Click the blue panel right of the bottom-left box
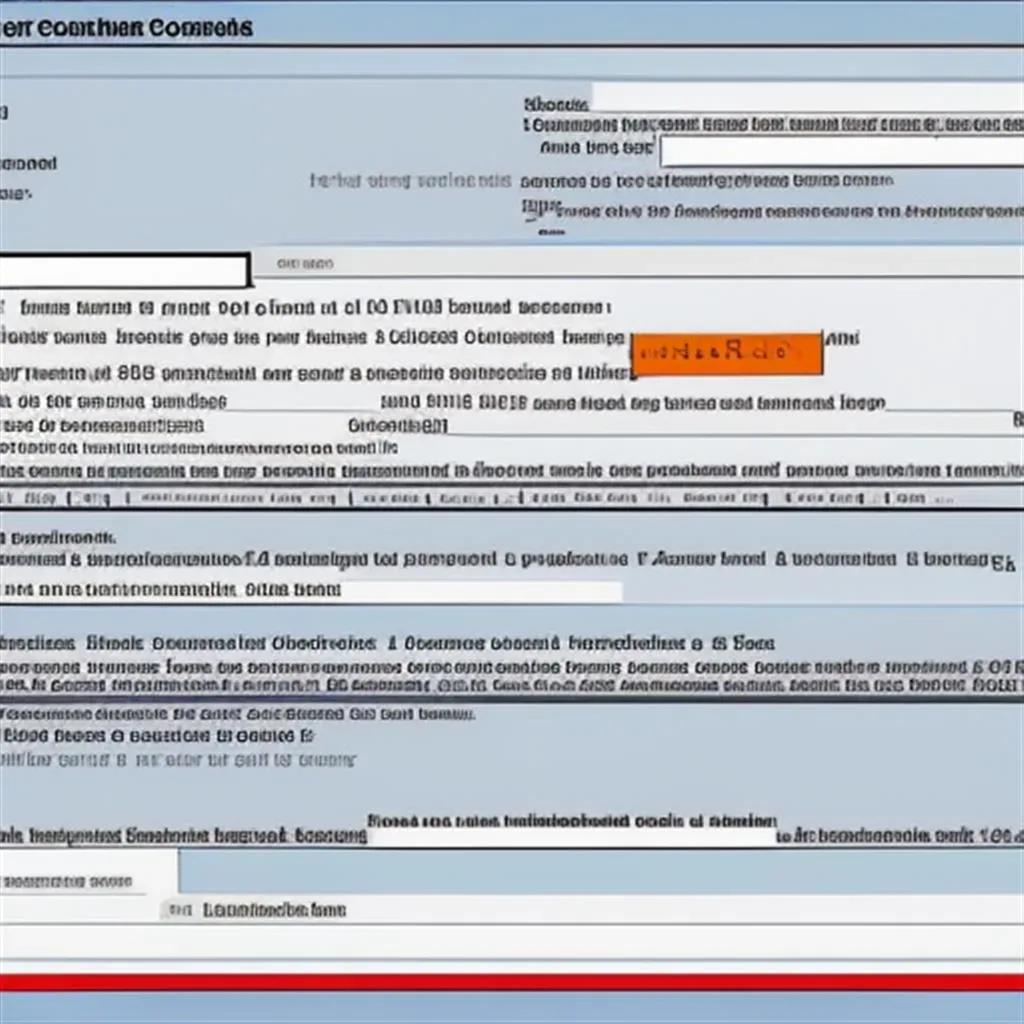 point(600,872)
